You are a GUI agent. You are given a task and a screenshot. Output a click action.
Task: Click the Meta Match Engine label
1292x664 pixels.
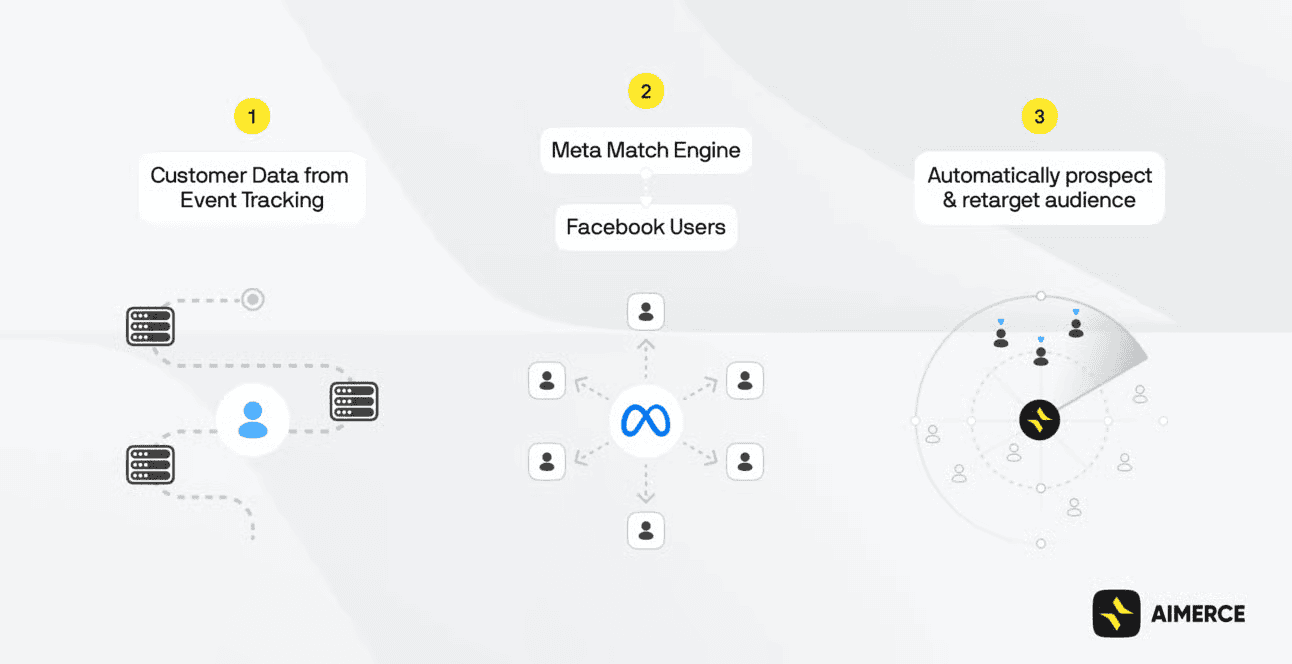pos(646,151)
